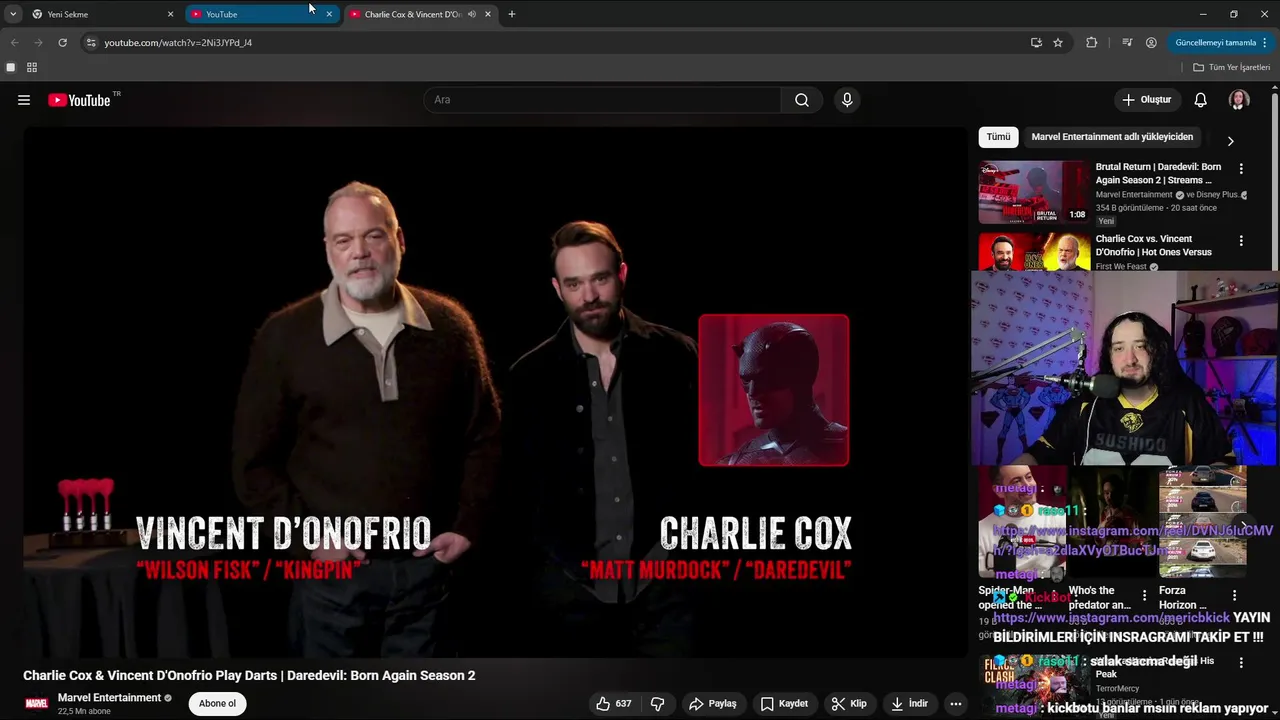Reload the current page
The width and height of the screenshot is (1280, 720).
pyautogui.click(x=62, y=43)
